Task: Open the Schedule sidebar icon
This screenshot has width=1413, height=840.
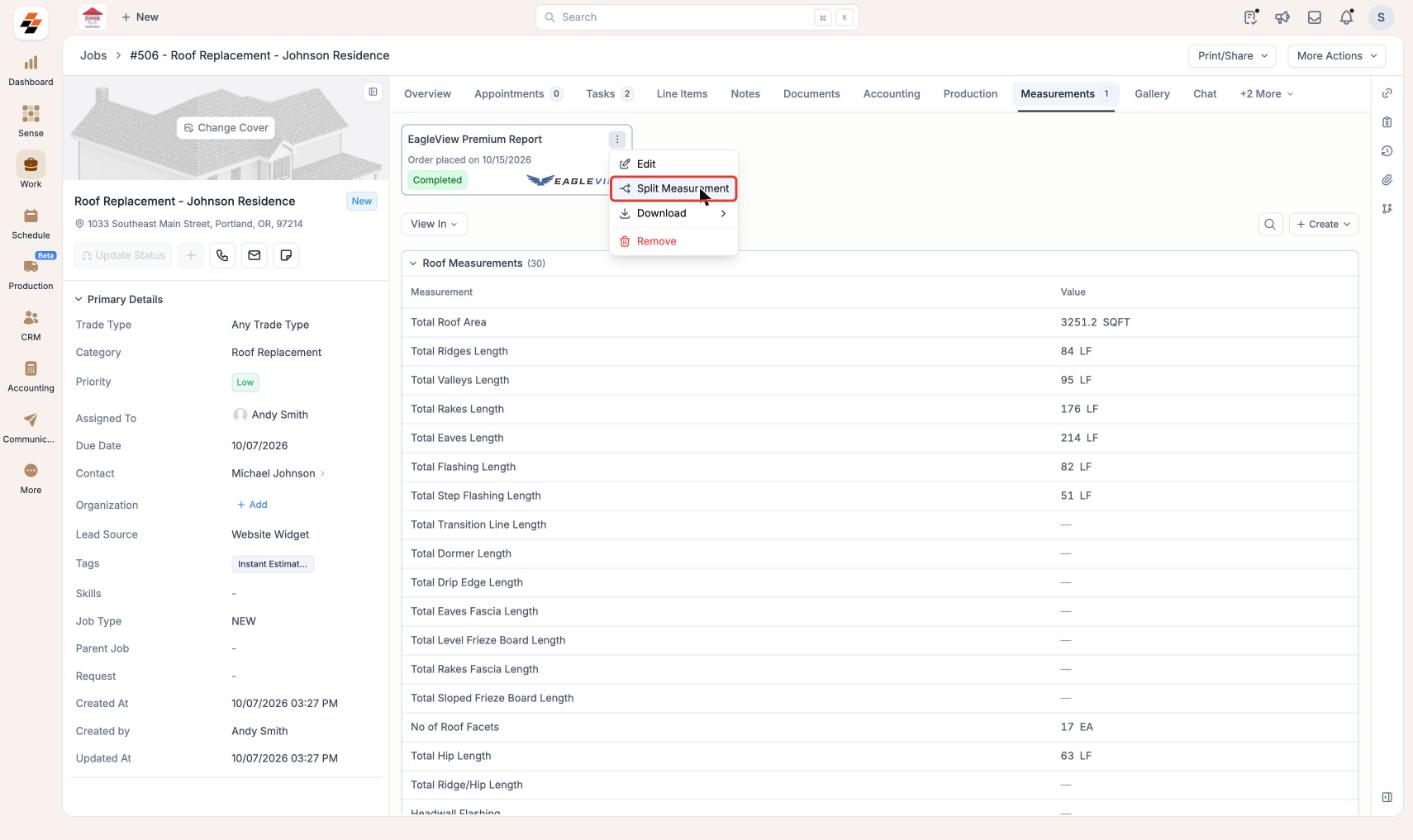Action: tap(30, 224)
